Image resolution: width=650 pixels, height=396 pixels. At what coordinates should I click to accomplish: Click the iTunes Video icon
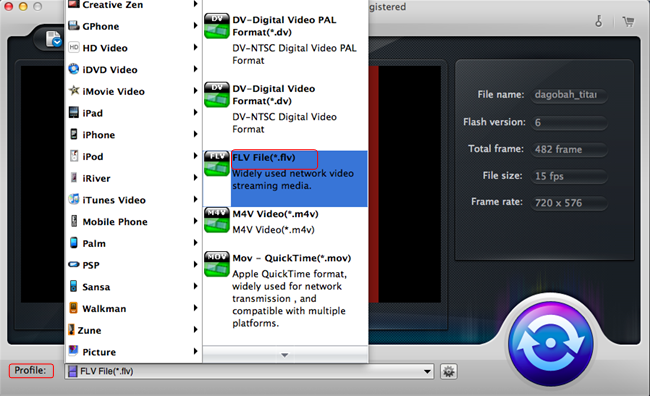click(74, 199)
